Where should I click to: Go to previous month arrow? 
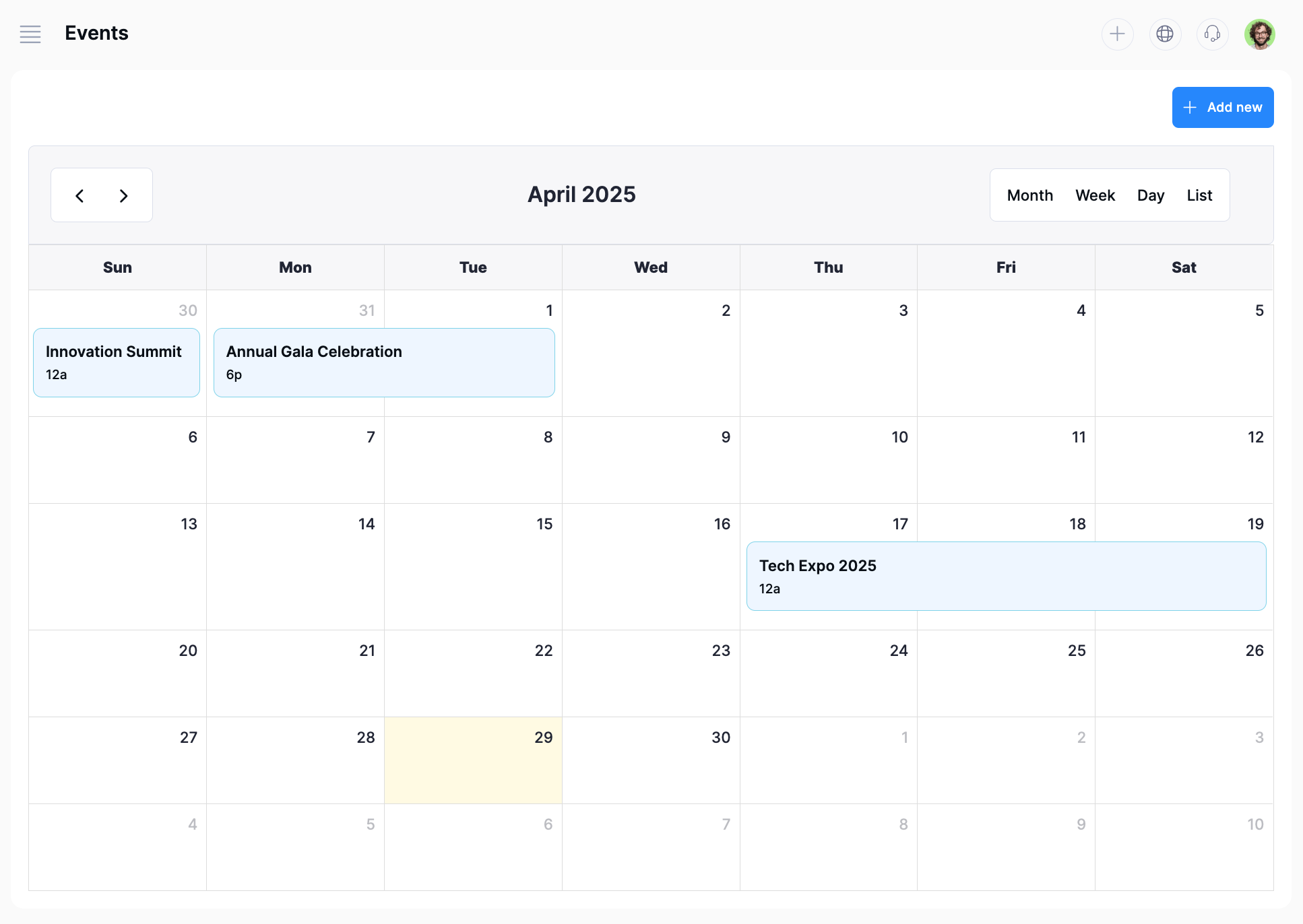click(80, 195)
